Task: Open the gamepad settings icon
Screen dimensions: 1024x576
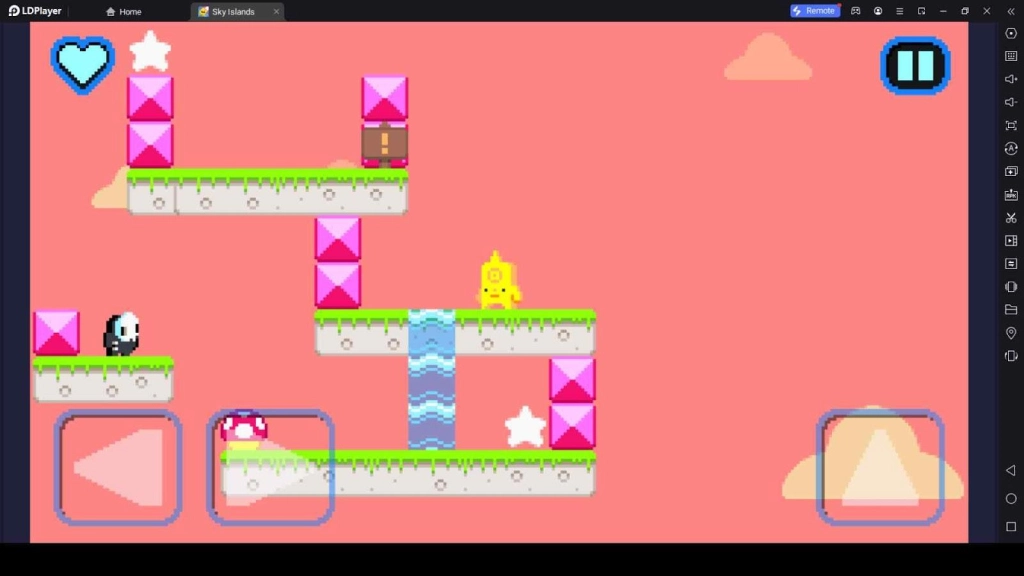Action: (x=856, y=11)
